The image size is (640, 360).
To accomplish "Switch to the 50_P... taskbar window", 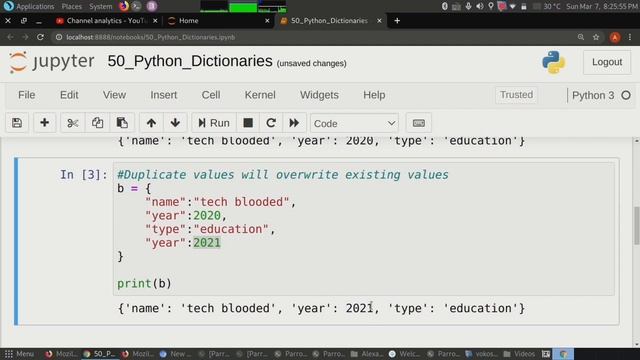I will pyautogui.click(x=99, y=354).
